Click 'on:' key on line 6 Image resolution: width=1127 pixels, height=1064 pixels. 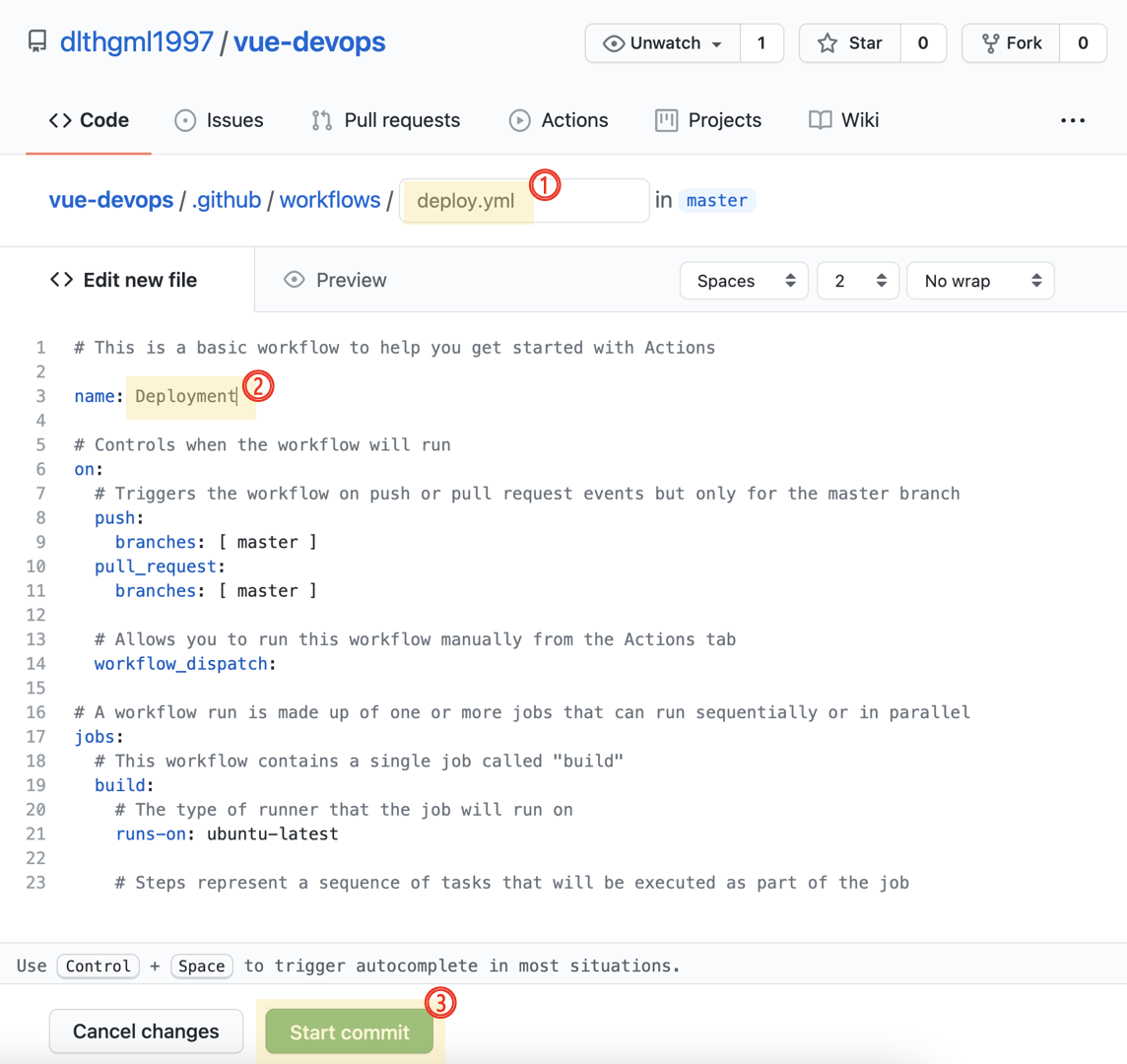coord(89,470)
